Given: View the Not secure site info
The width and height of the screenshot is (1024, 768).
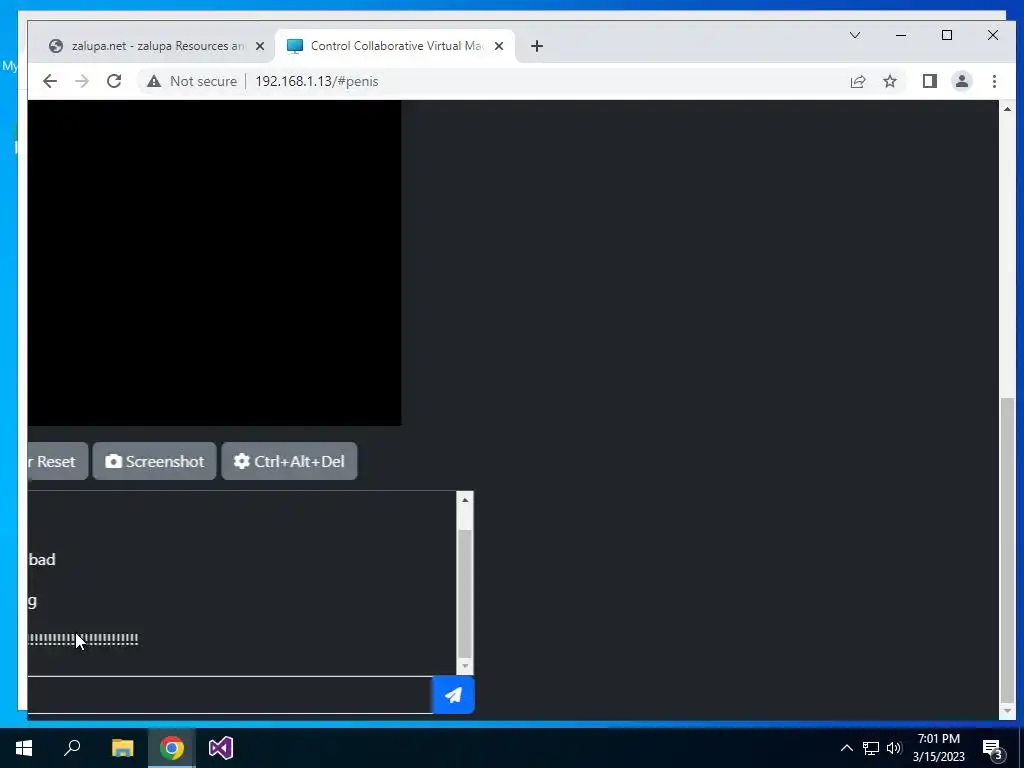Looking at the screenshot, I should click(x=191, y=81).
